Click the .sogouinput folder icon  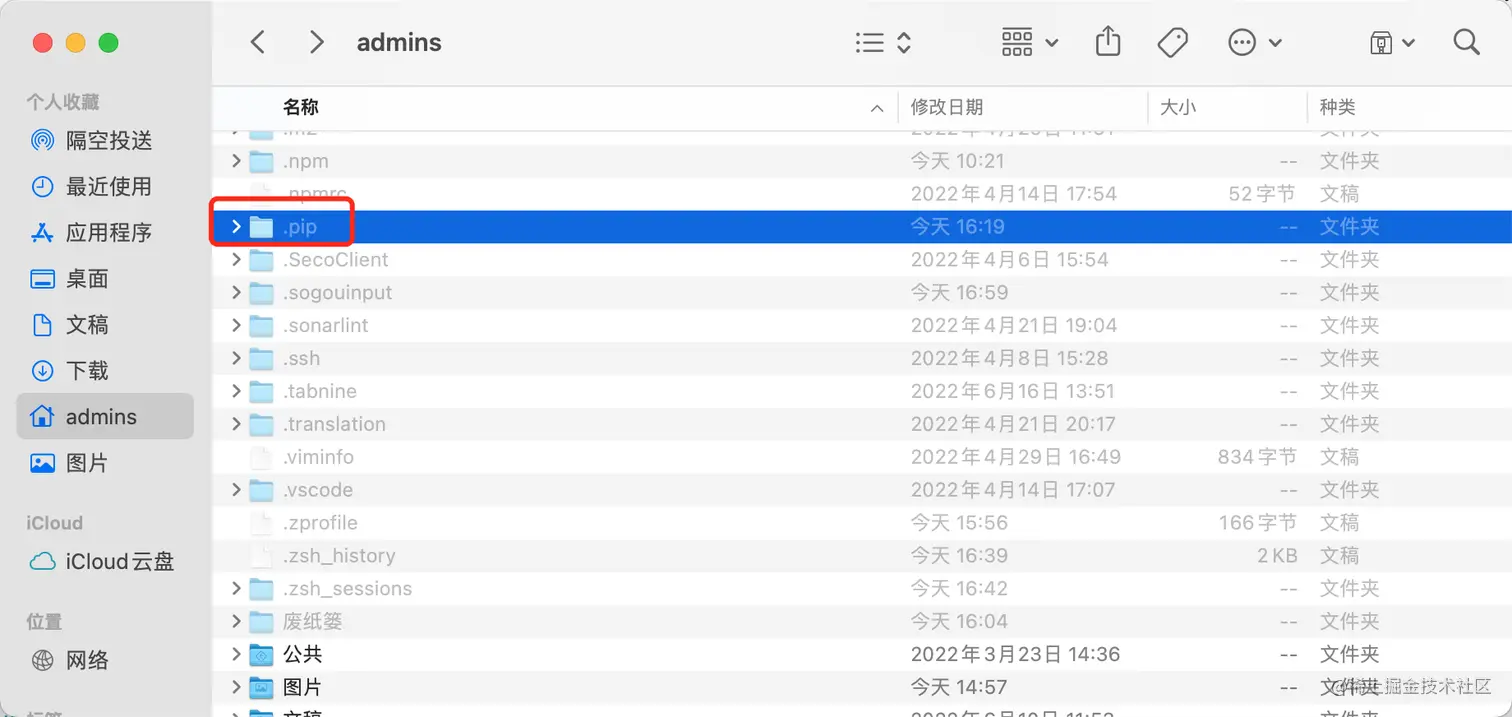pyautogui.click(x=261, y=293)
